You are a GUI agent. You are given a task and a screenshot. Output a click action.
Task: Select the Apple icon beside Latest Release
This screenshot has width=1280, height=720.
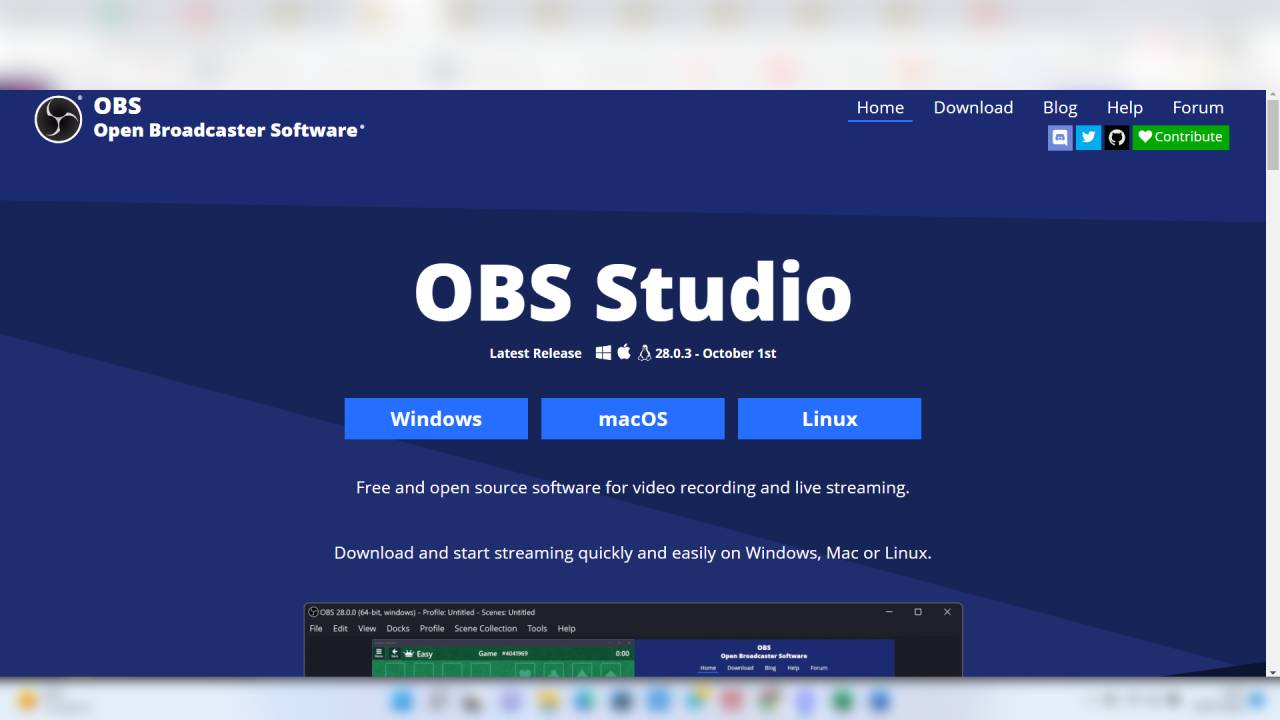pyautogui.click(x=623, y=352)
